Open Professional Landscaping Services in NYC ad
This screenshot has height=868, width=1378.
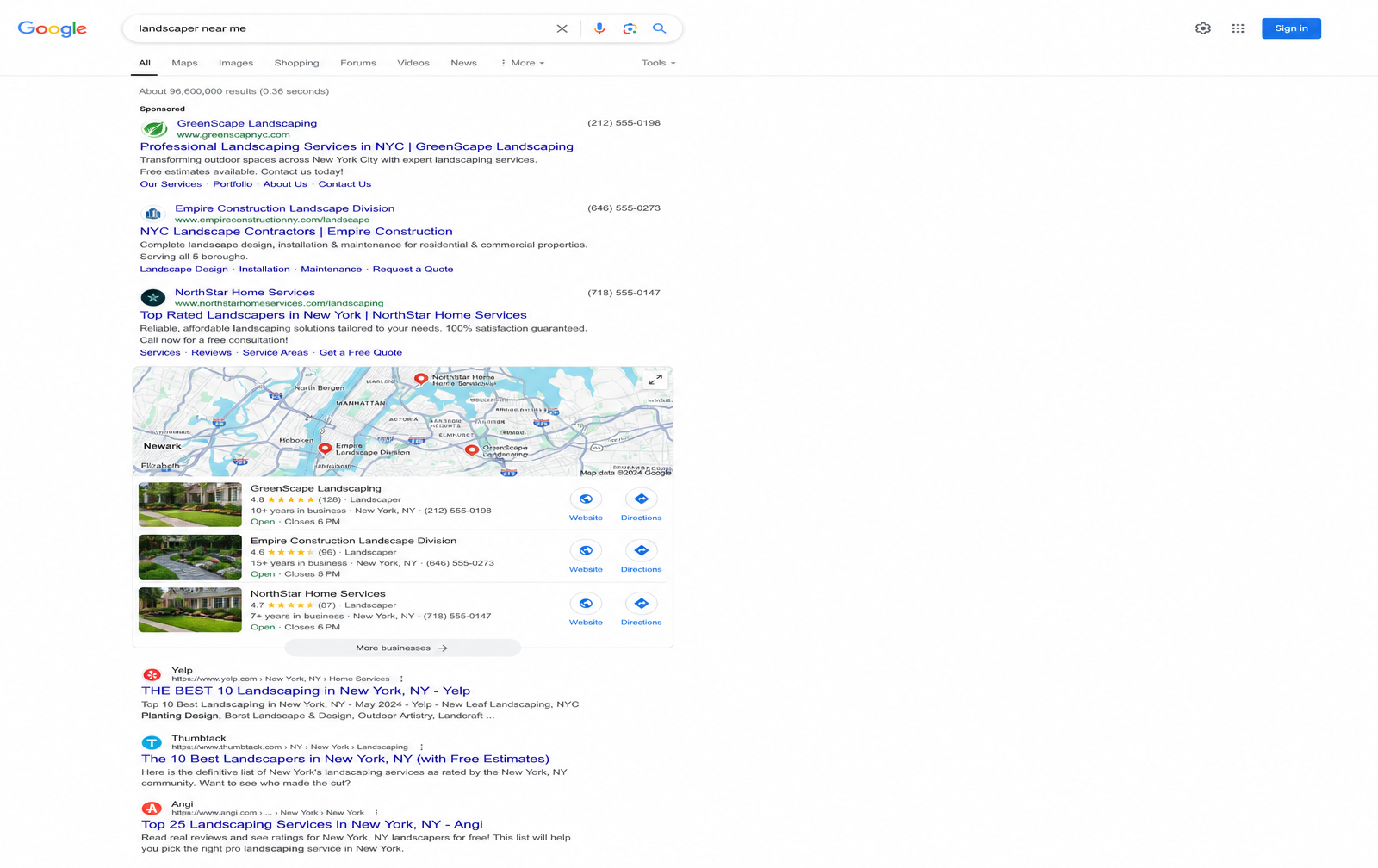coord(357,146)
